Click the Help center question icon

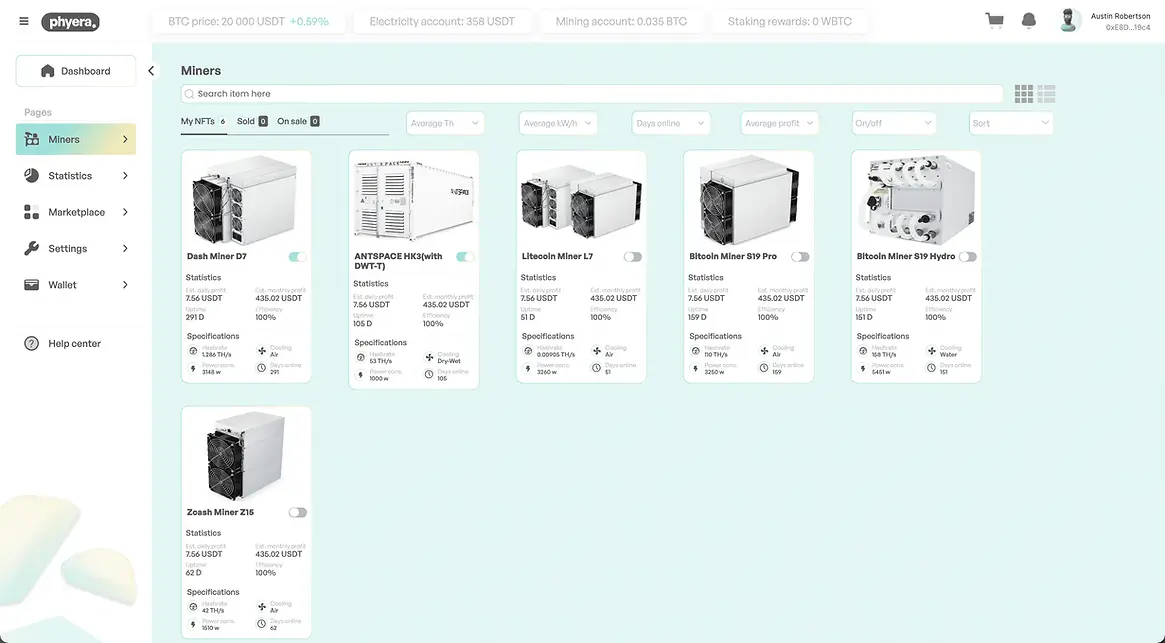31,344
